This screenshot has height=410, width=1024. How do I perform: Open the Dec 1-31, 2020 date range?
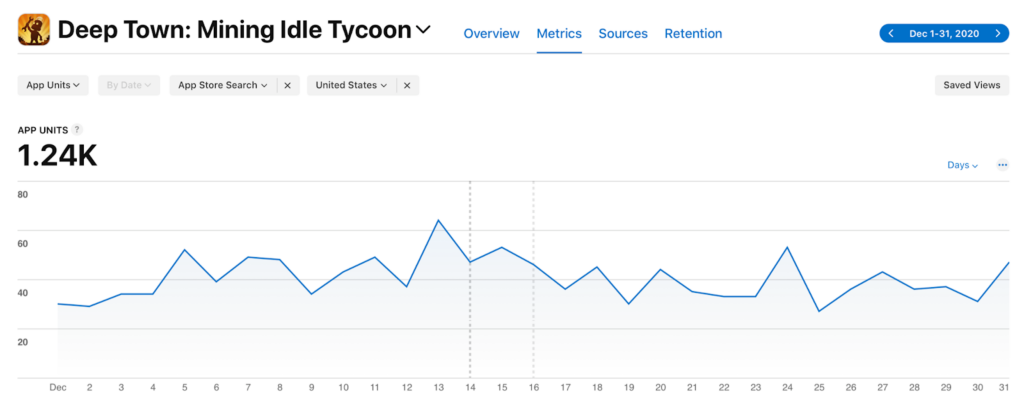945,34
